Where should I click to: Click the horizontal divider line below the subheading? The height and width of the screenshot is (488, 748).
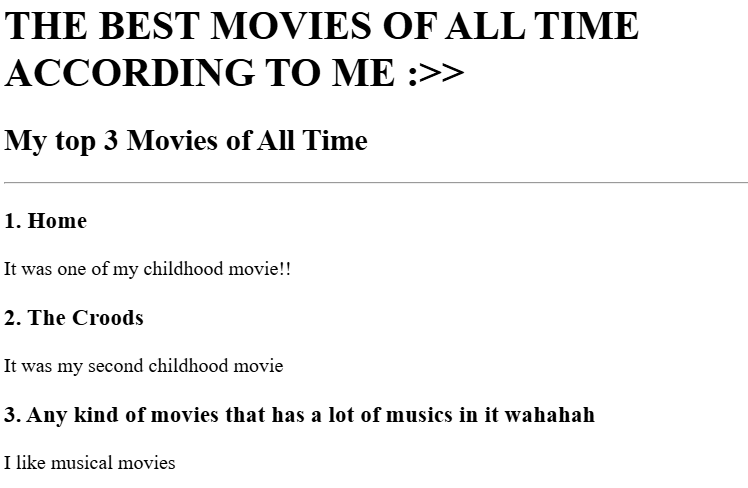point(376,182)
